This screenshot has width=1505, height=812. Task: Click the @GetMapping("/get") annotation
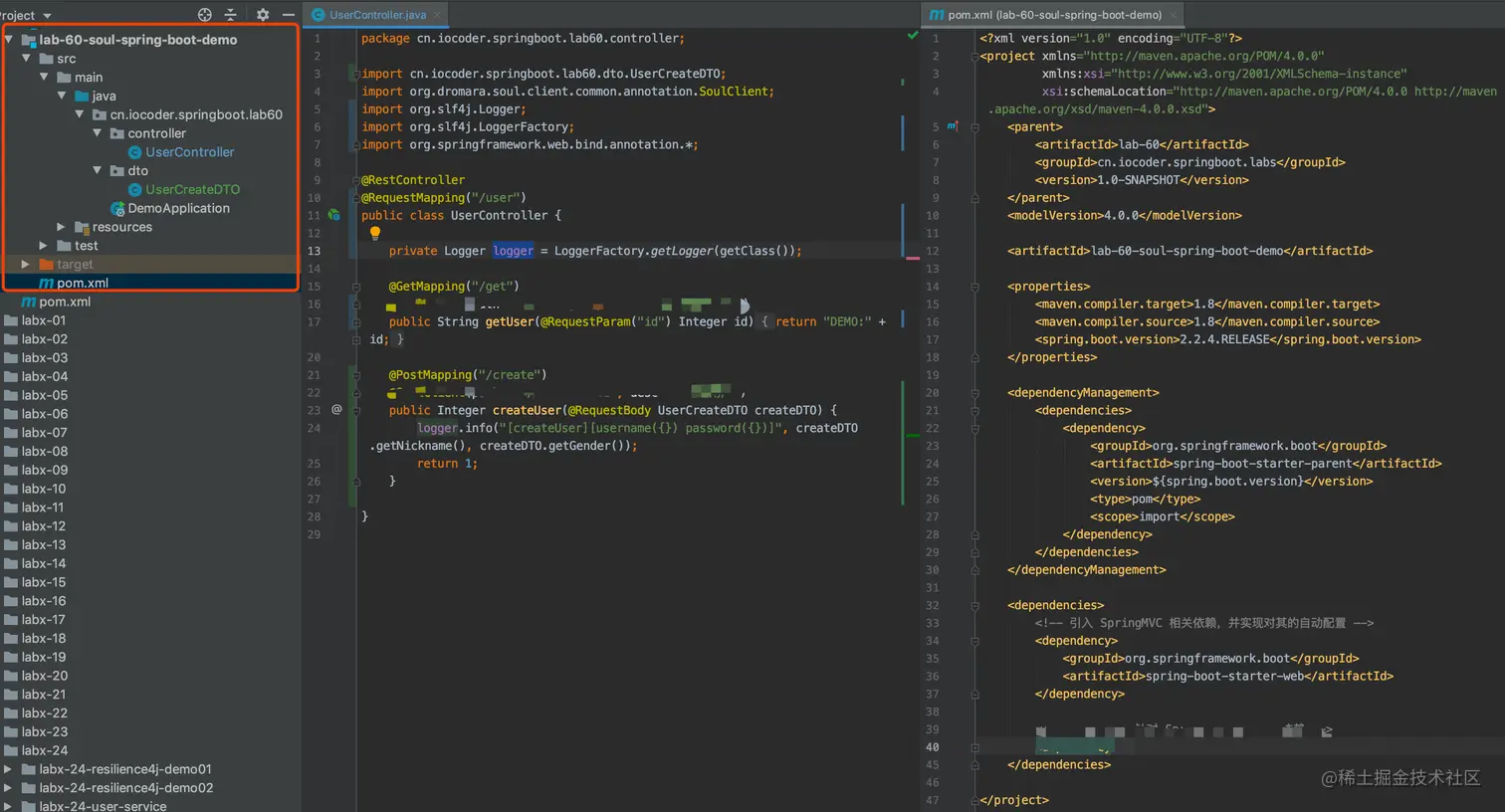coord(454,287)
